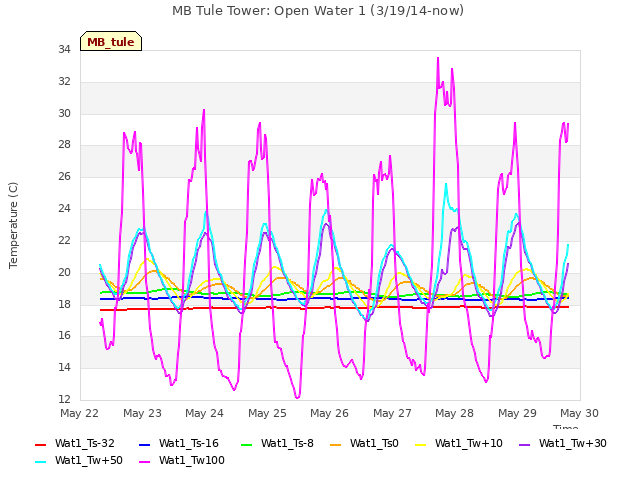Click the Temperature (C) axis label
This screenshot has width=640, height=480.
tap(13, 225)
